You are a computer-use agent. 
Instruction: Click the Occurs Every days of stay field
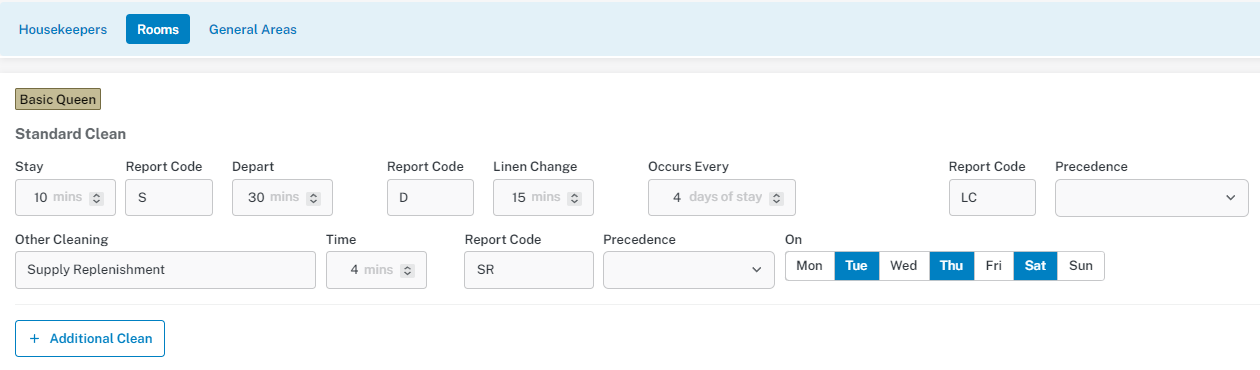point(722,198)
